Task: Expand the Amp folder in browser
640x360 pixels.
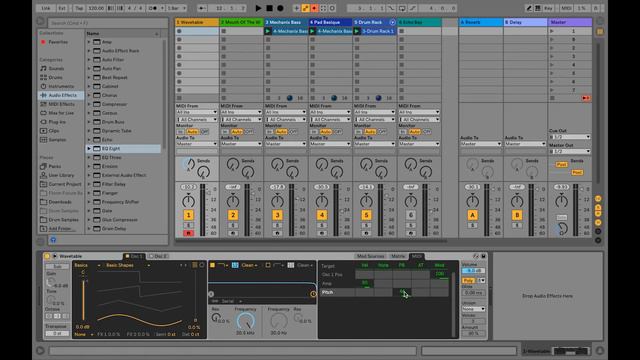Action: 89,42
